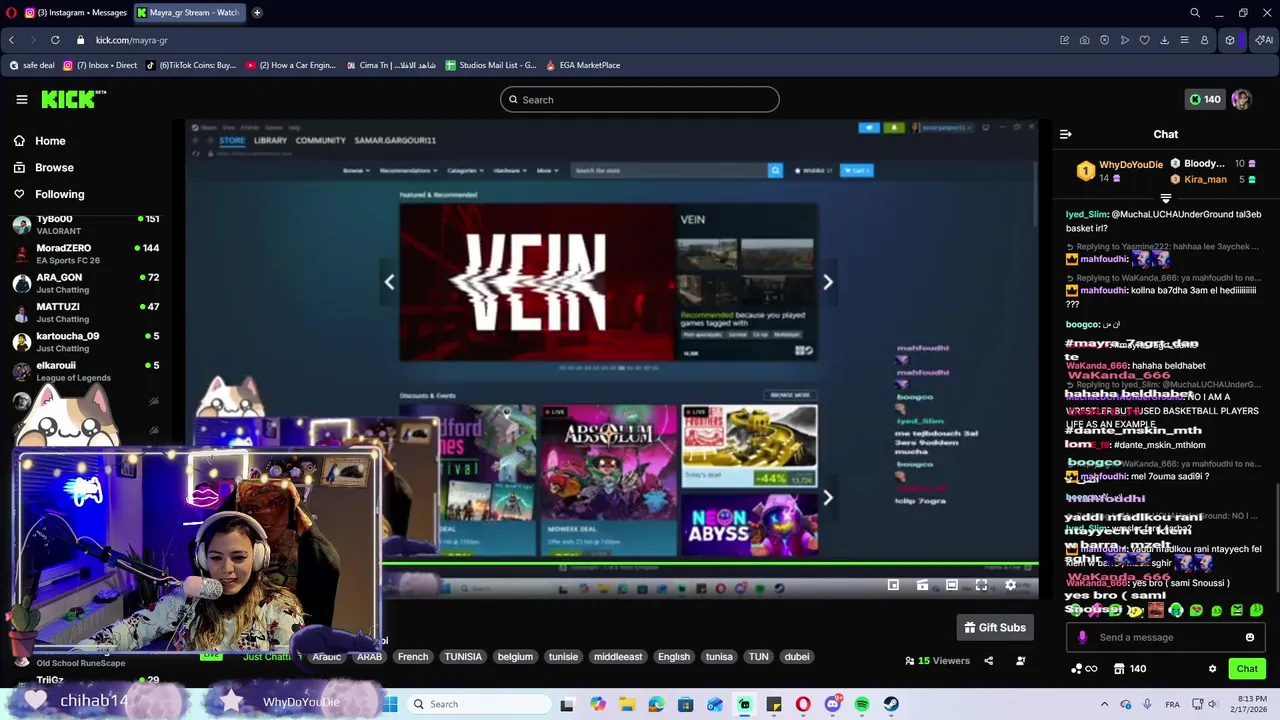Viewport: 1280px width, 720px height.
Task: Open the 15 Viewers list
Action: 937,660
